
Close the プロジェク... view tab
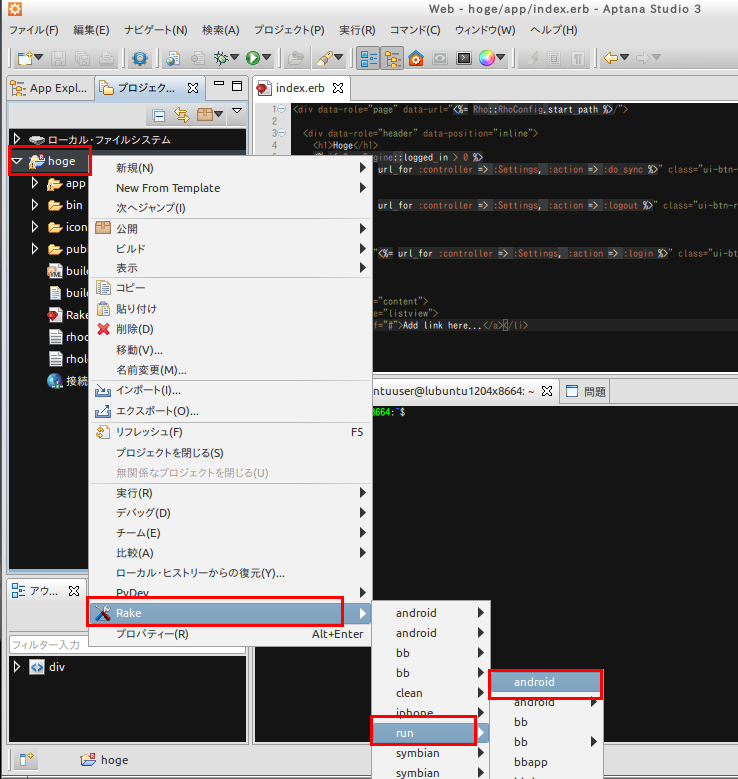(x=193, y=88)
